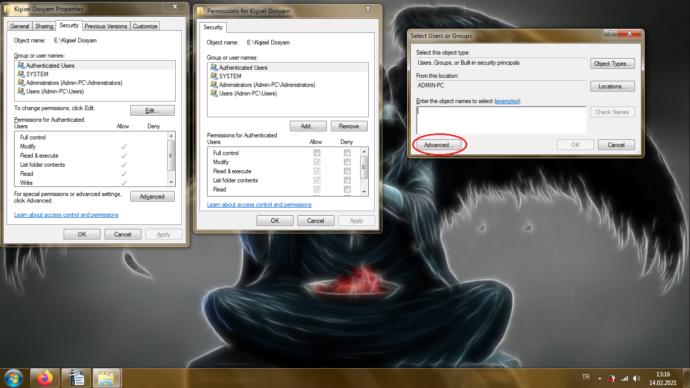Viewport: 690px width, 388px height.
Task: Toggle Deny checkbox for Read permission
Action: (x=347, y=190)
